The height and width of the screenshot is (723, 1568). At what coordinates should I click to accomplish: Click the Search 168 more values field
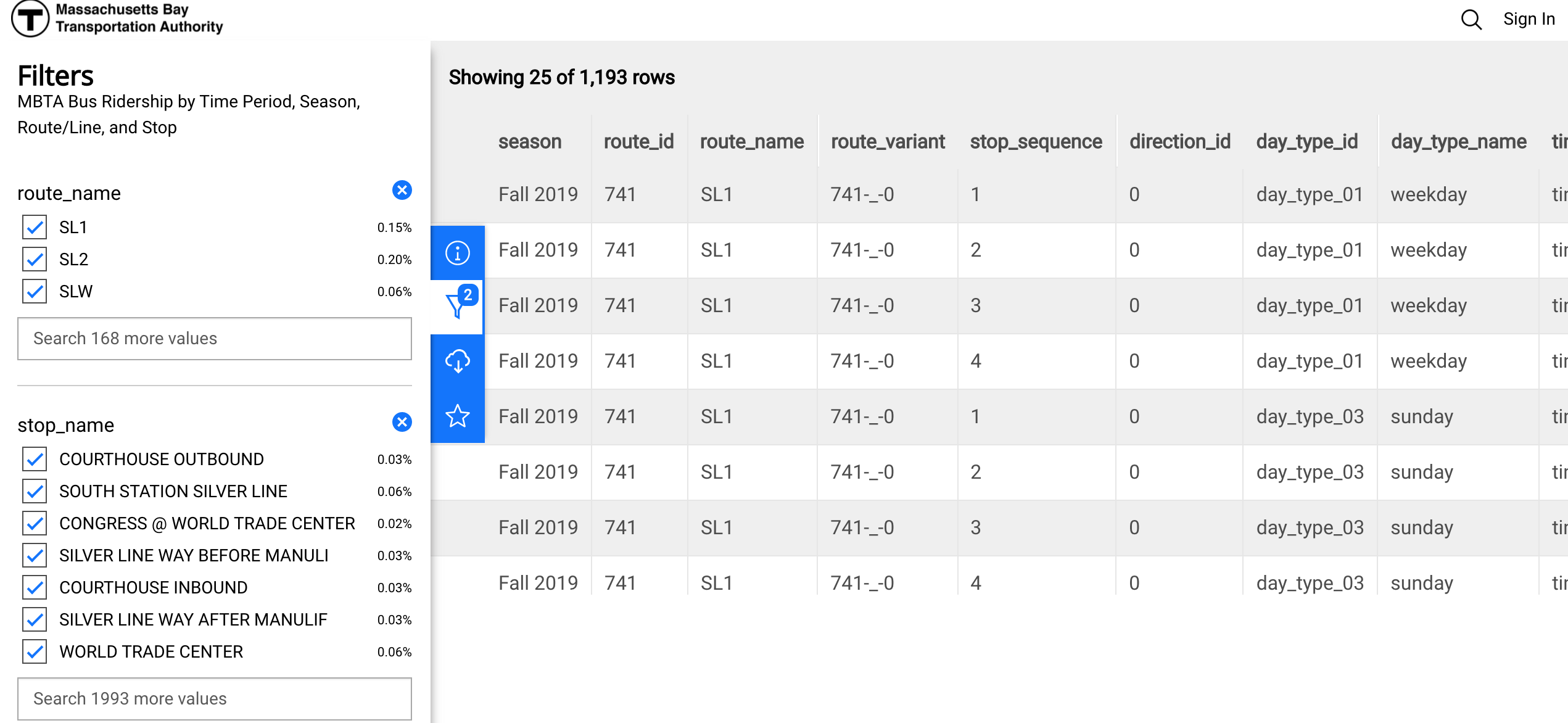[214, 339]
